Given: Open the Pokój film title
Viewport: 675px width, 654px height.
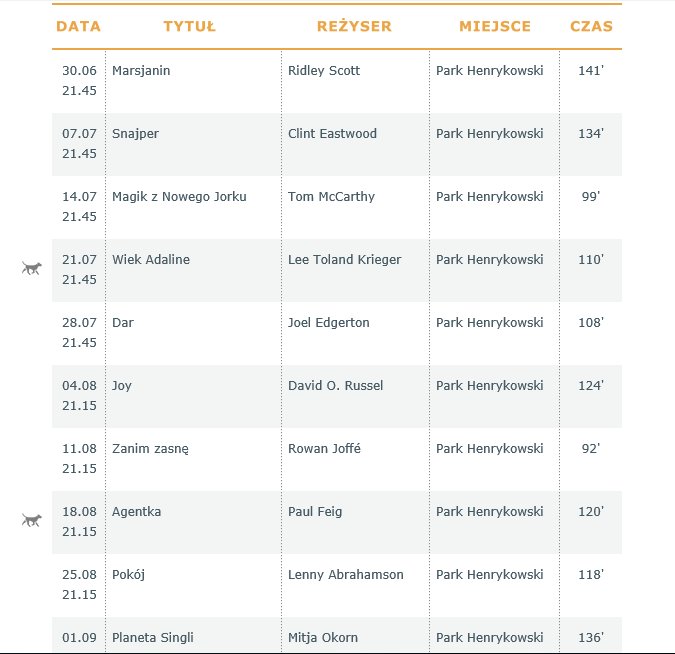Looking at the screenshot, I should click(128, 575).
